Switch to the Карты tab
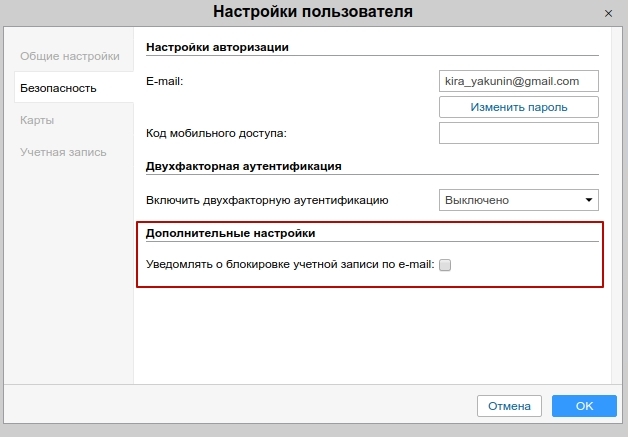The height and width of the screenshot is (437, 628). (37, 120)
